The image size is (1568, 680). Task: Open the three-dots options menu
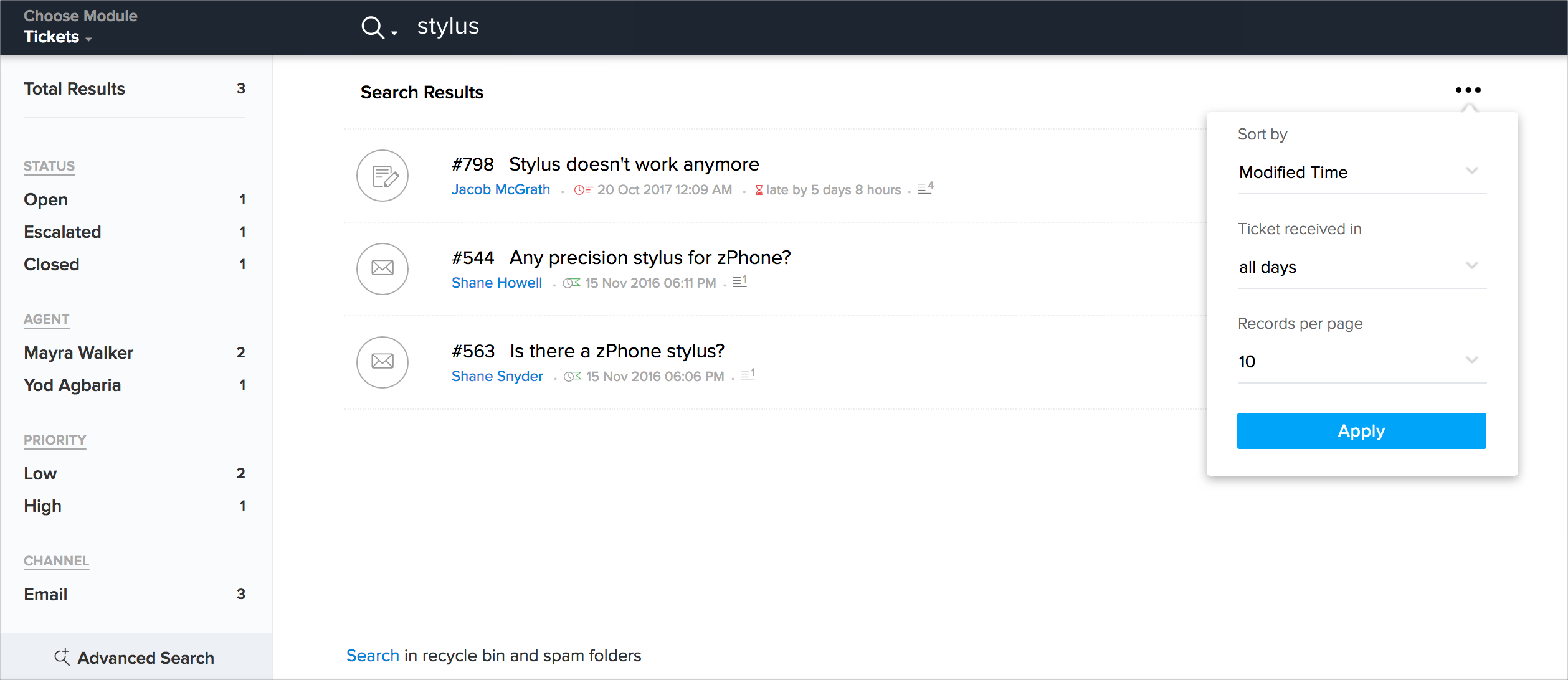click(1468, 90)
